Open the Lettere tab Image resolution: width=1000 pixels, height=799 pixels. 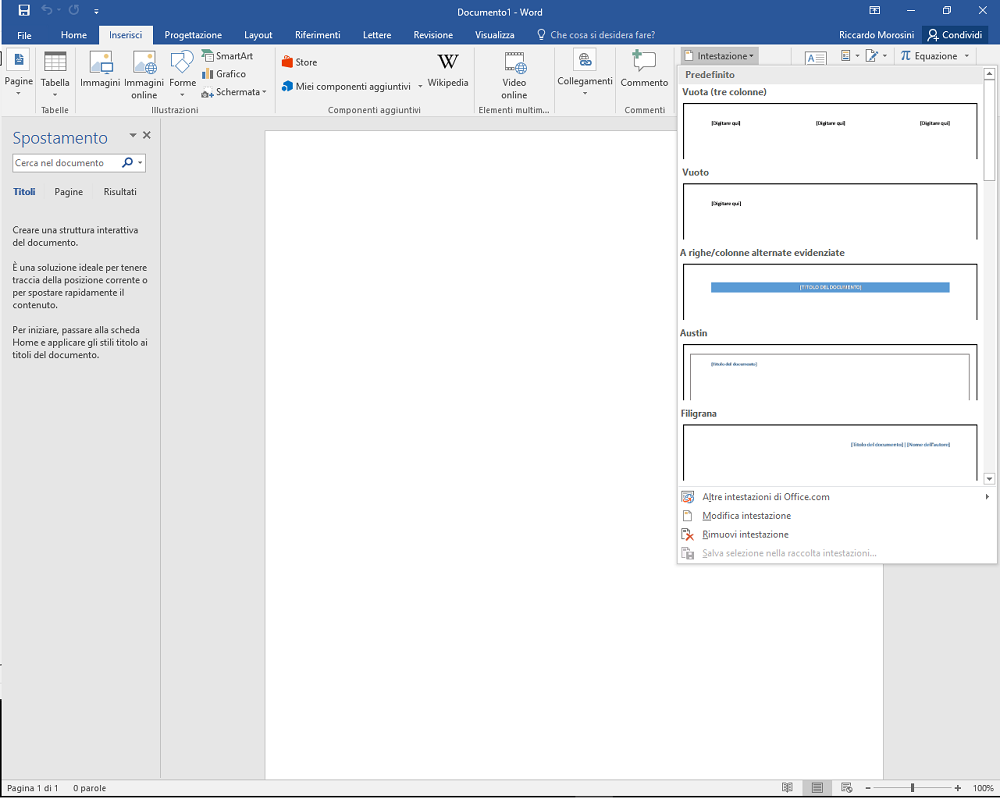(377, 35)
